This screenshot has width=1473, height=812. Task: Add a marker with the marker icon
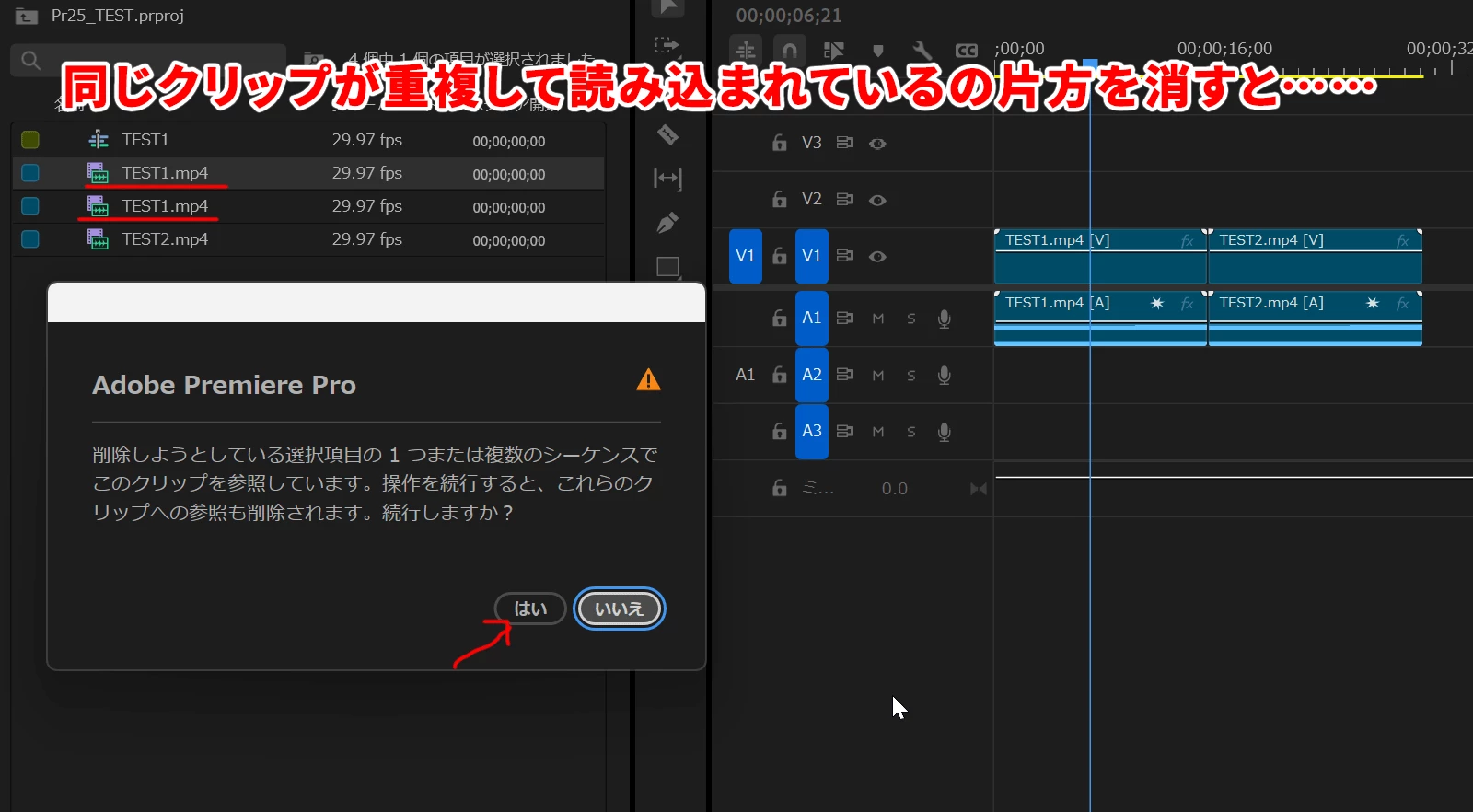click(x=877, y=51)
